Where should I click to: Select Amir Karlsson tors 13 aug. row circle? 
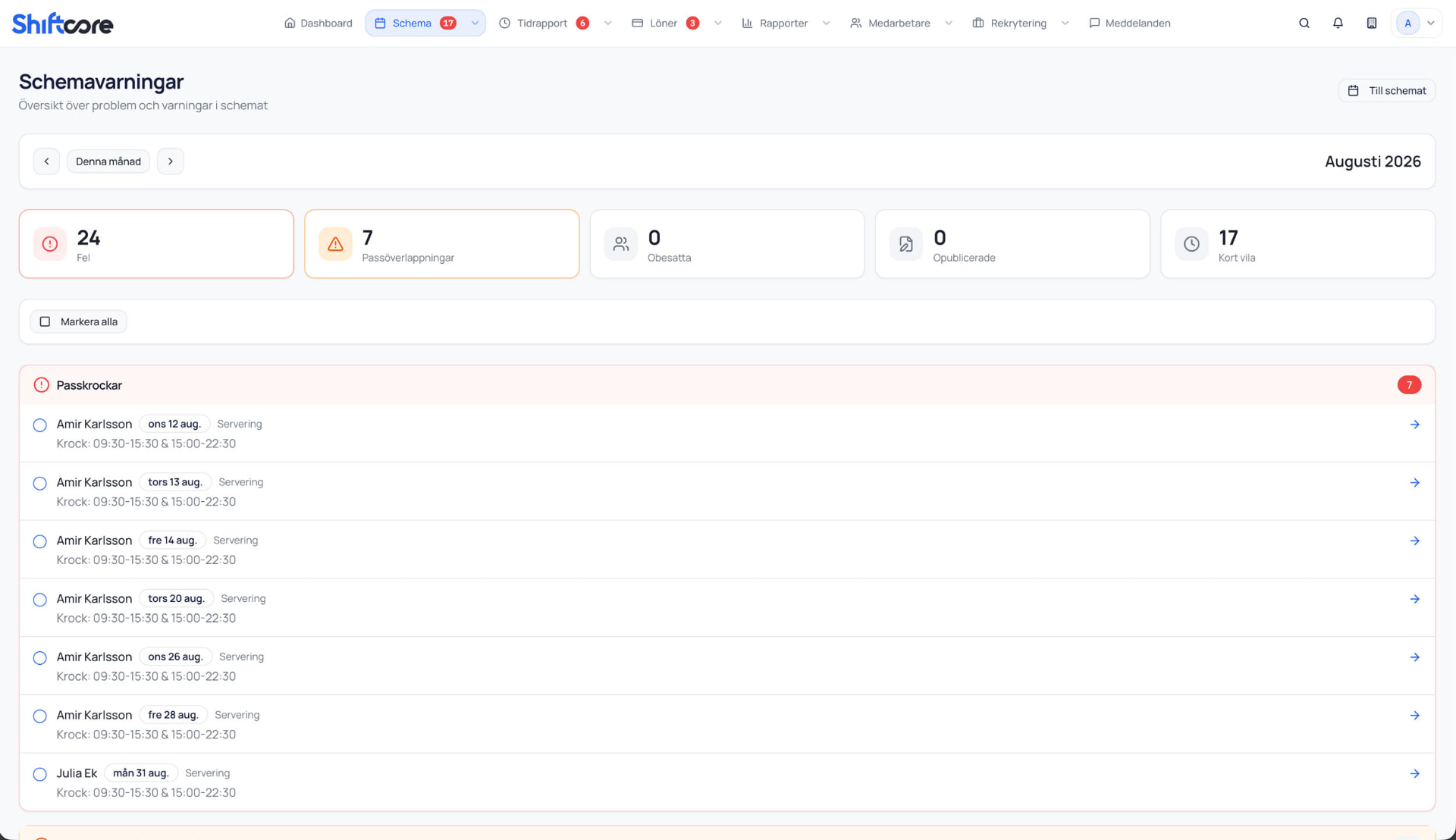[x=40, y=484]
